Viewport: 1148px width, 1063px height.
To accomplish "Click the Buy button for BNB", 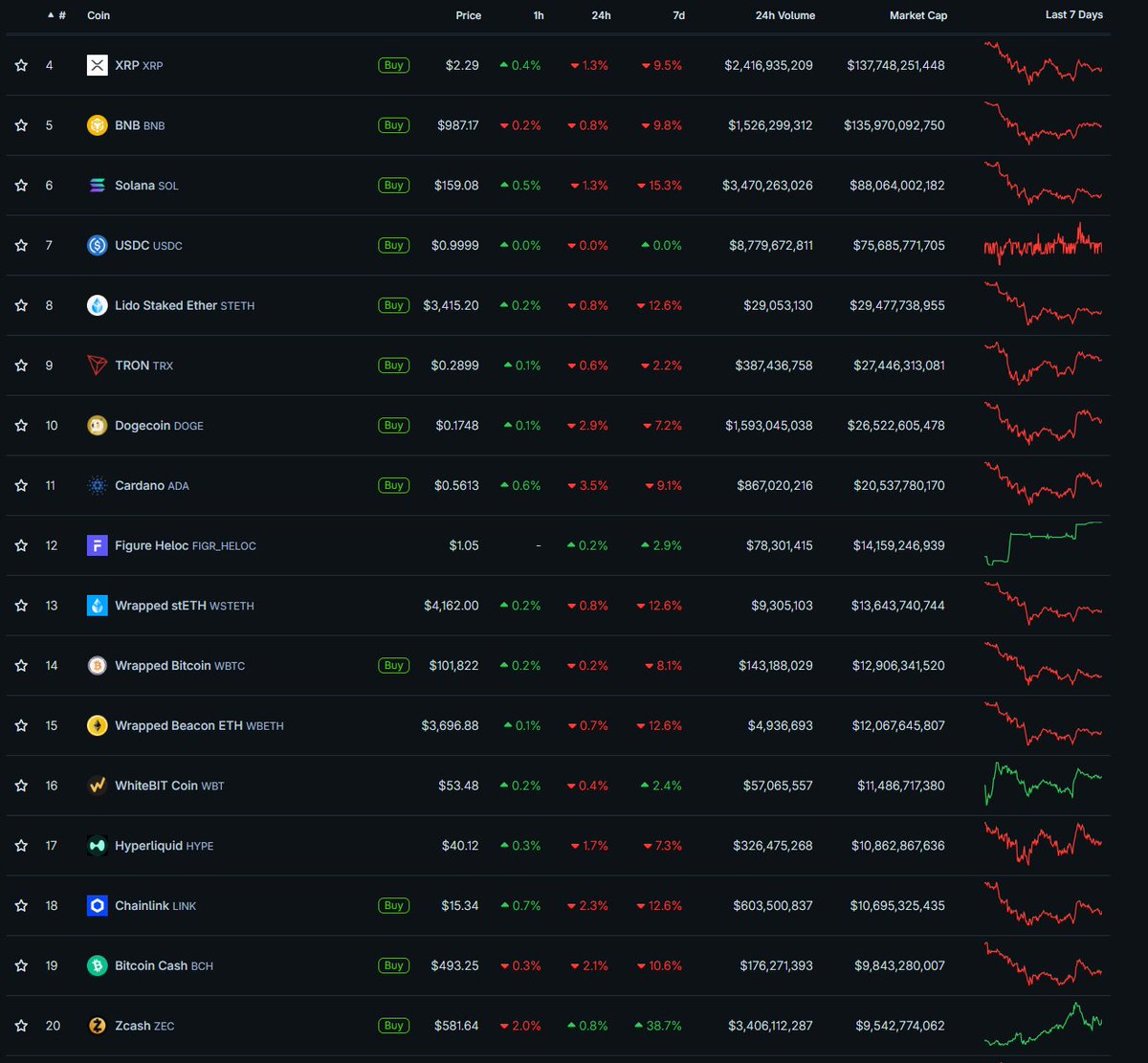I will tap(393, 125).
